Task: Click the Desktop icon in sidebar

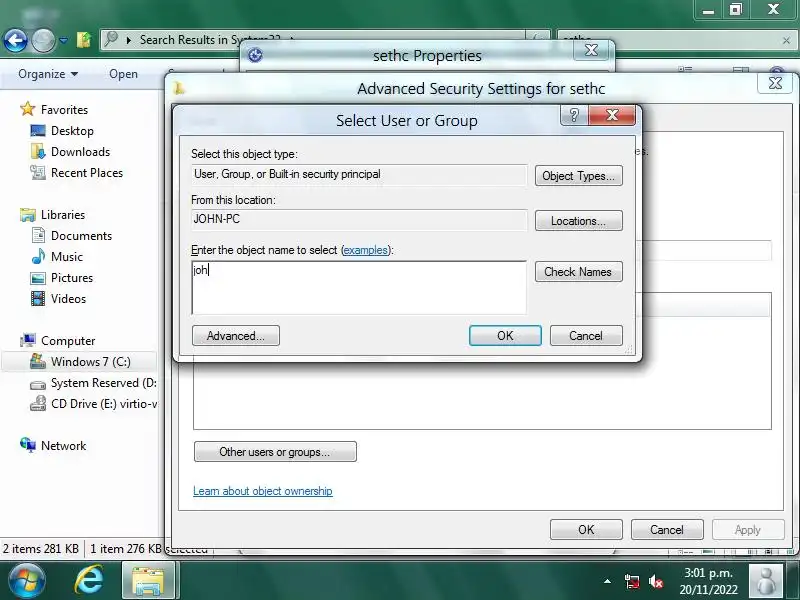Action: tap(38, 131)
